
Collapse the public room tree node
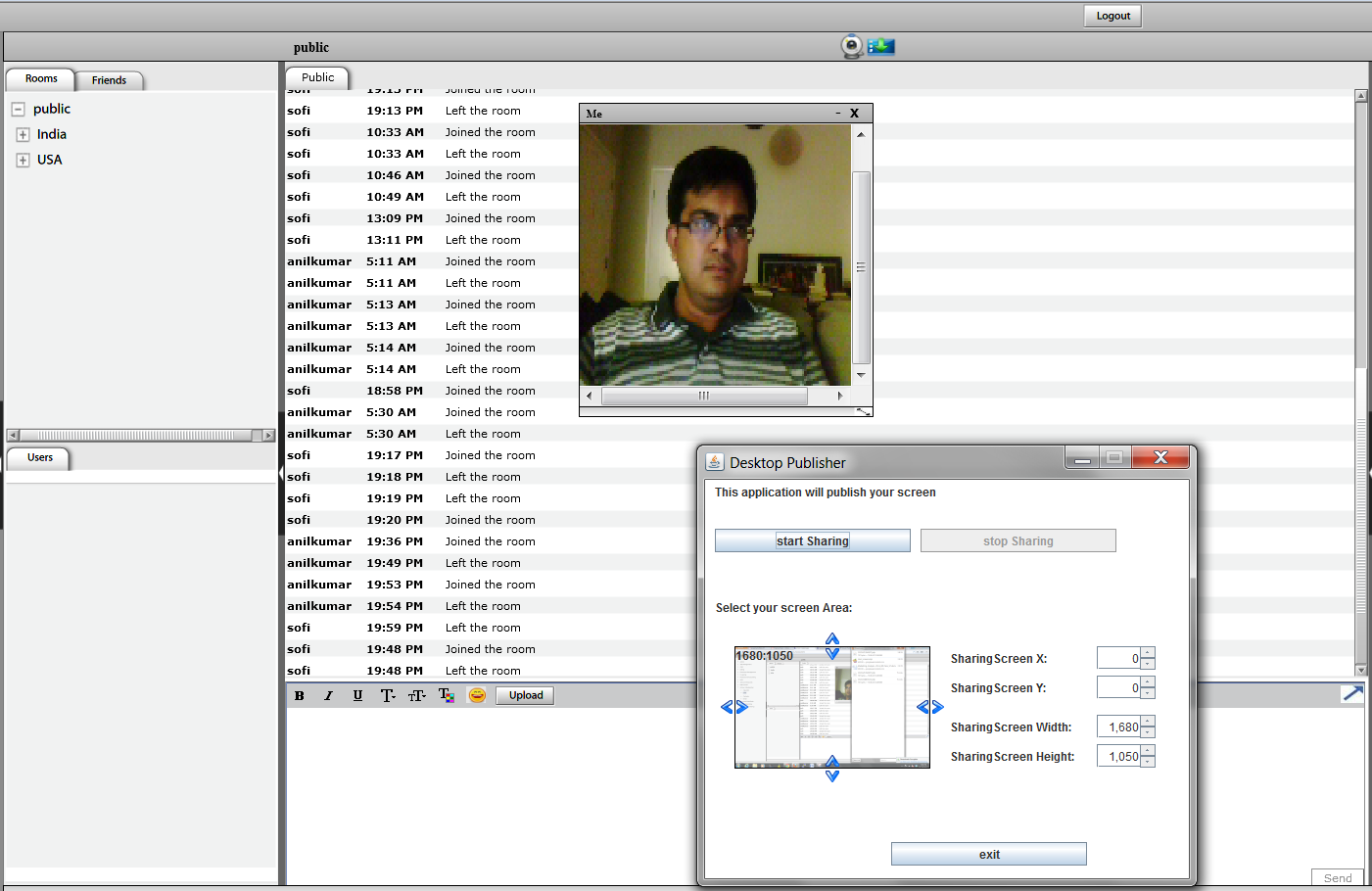(18, 110)
